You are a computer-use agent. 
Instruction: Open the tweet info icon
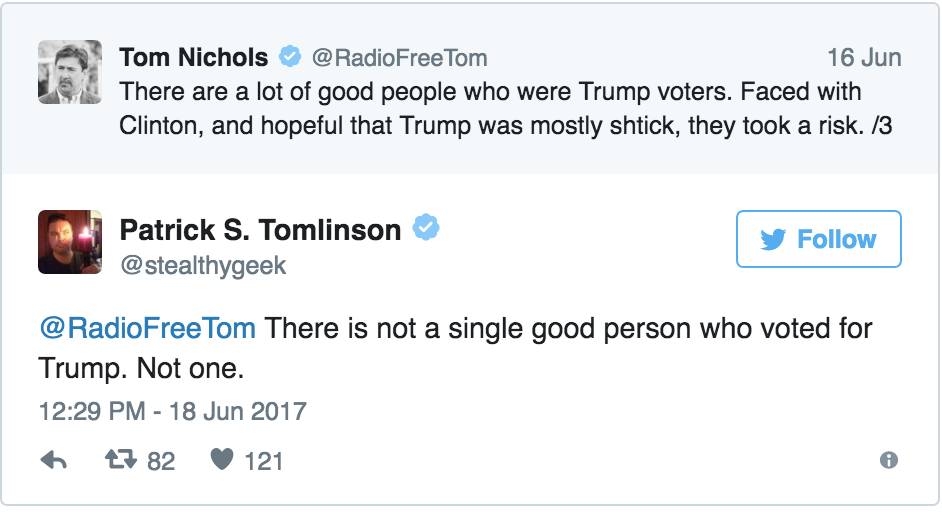pos(889,460)
